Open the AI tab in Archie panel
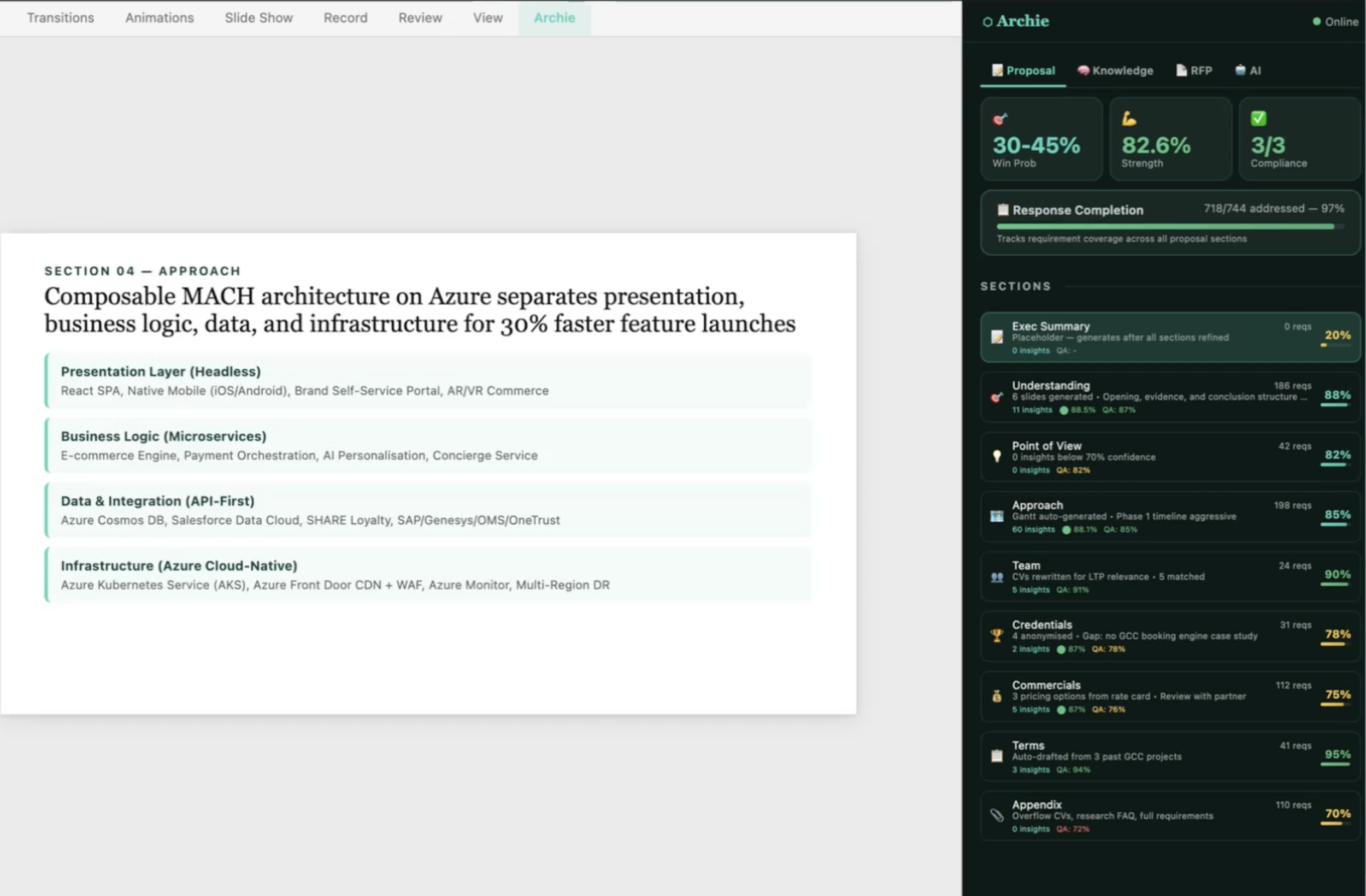Screen dimensions: 1366x896 1248,70
